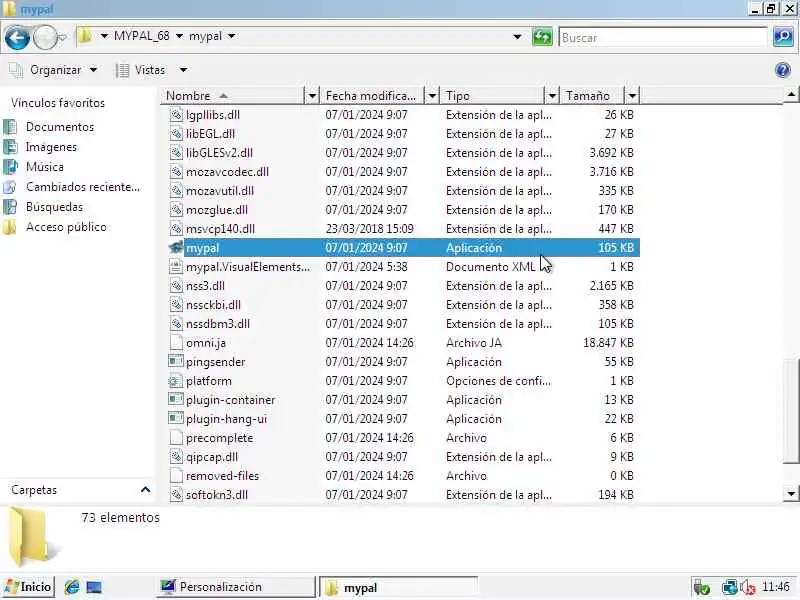This screenshot has width=800, height=600.
Task: Expand the Carpetas pane chevron
Action: [x=145, y=490]
